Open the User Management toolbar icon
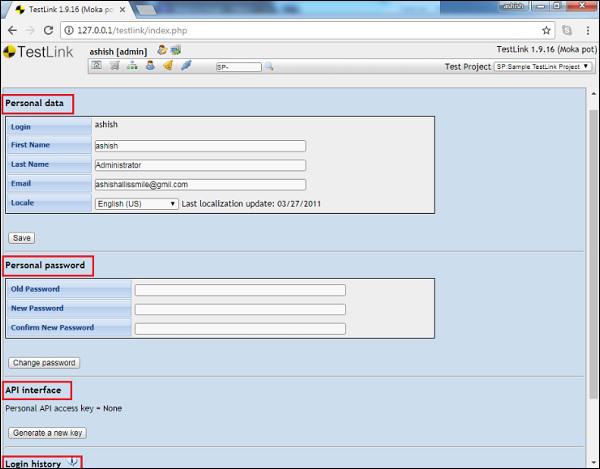This screenshot has height=469, width=600. point(150,66)
